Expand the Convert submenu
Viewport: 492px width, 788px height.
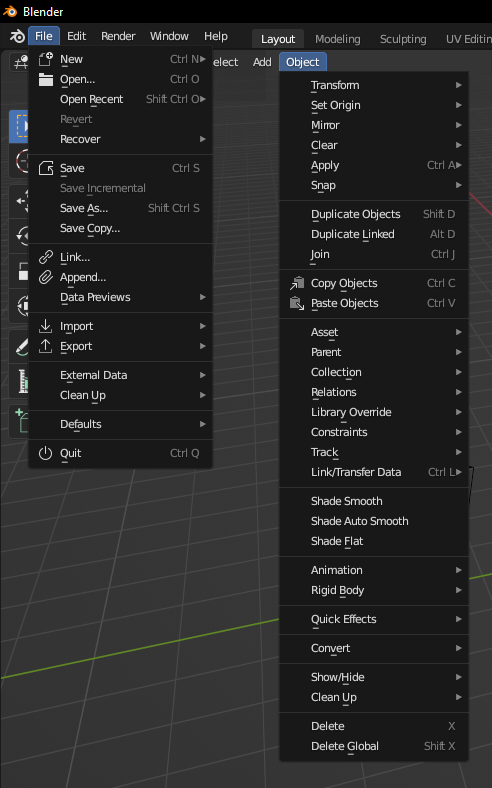point(374,648)
